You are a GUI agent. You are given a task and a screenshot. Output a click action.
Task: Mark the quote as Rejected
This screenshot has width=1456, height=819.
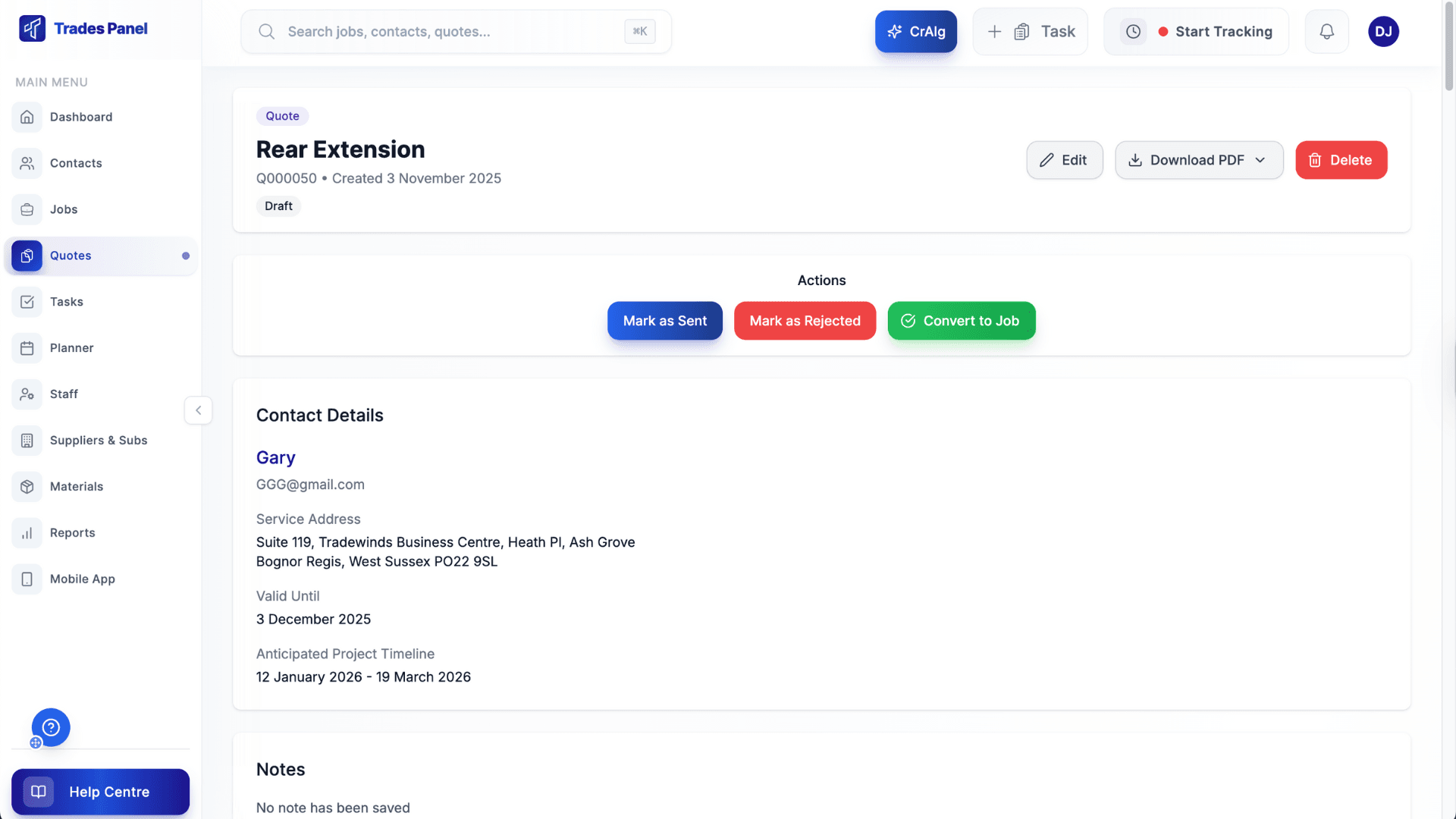[805, 320]
